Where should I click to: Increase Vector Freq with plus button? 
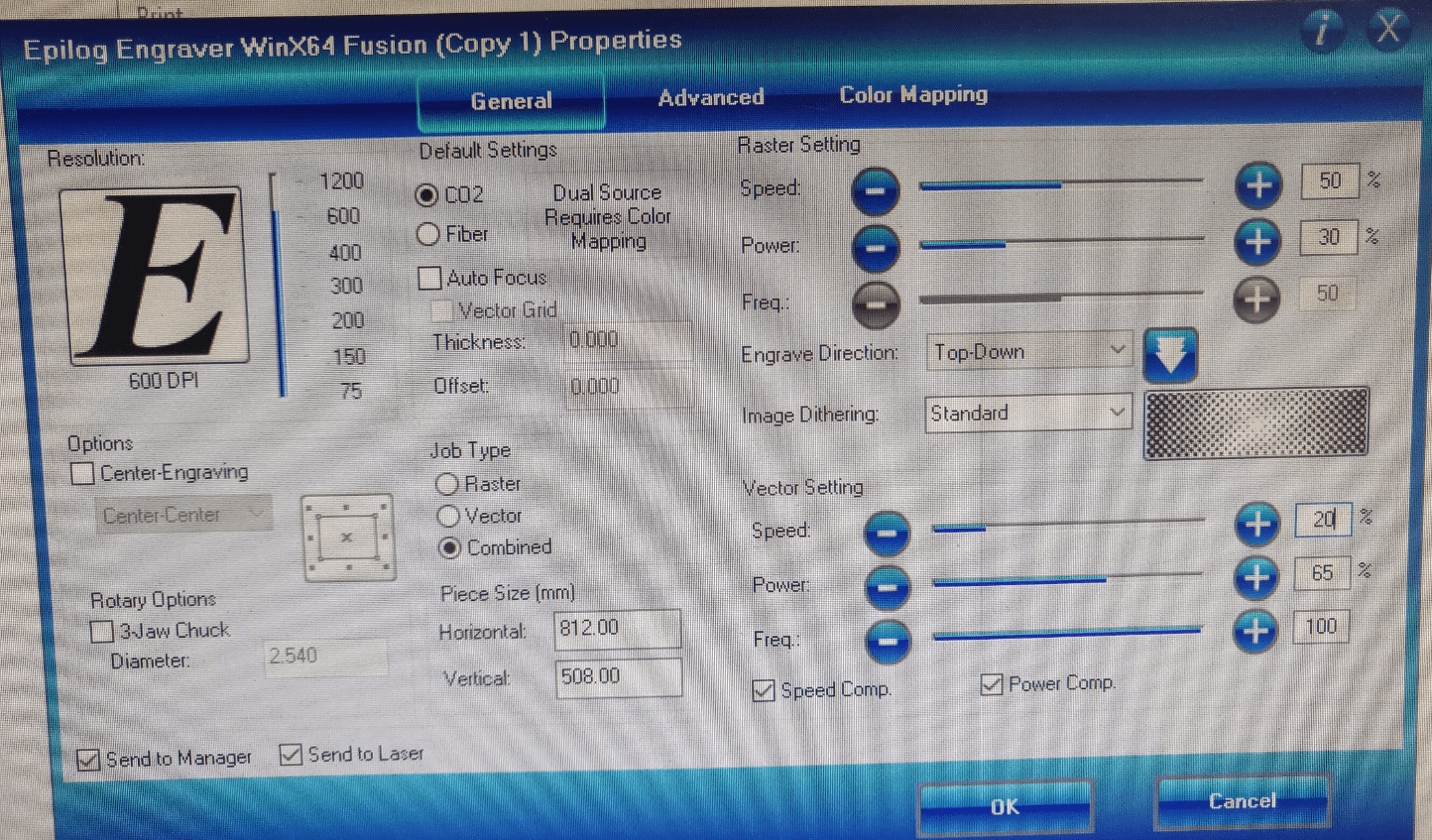click(x=1255, y=631)
